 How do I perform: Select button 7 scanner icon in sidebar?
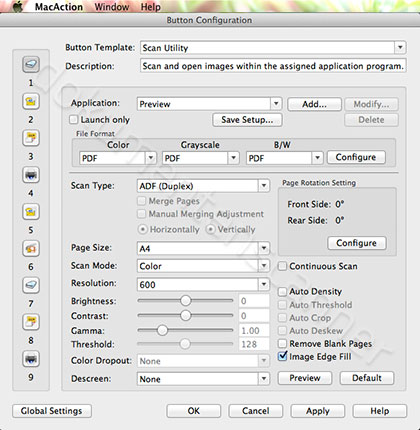31,285
